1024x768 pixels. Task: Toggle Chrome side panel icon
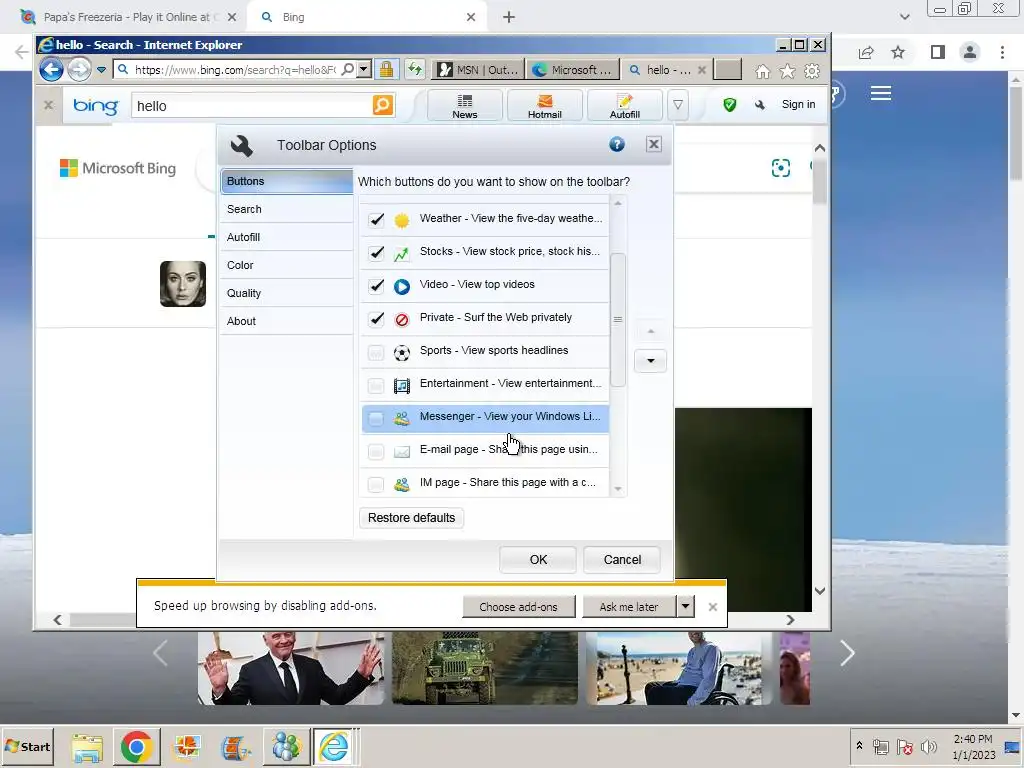point(938,52)
